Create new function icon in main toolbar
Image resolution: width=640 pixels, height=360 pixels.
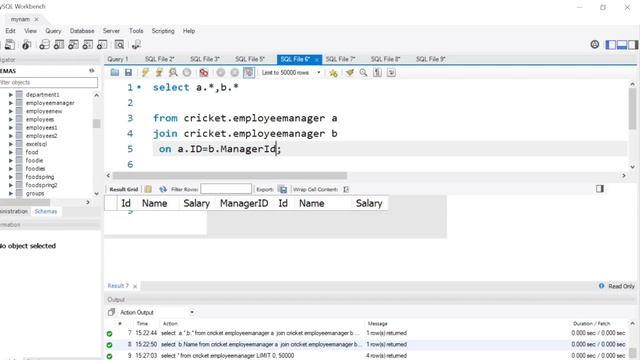click(102, 44)
